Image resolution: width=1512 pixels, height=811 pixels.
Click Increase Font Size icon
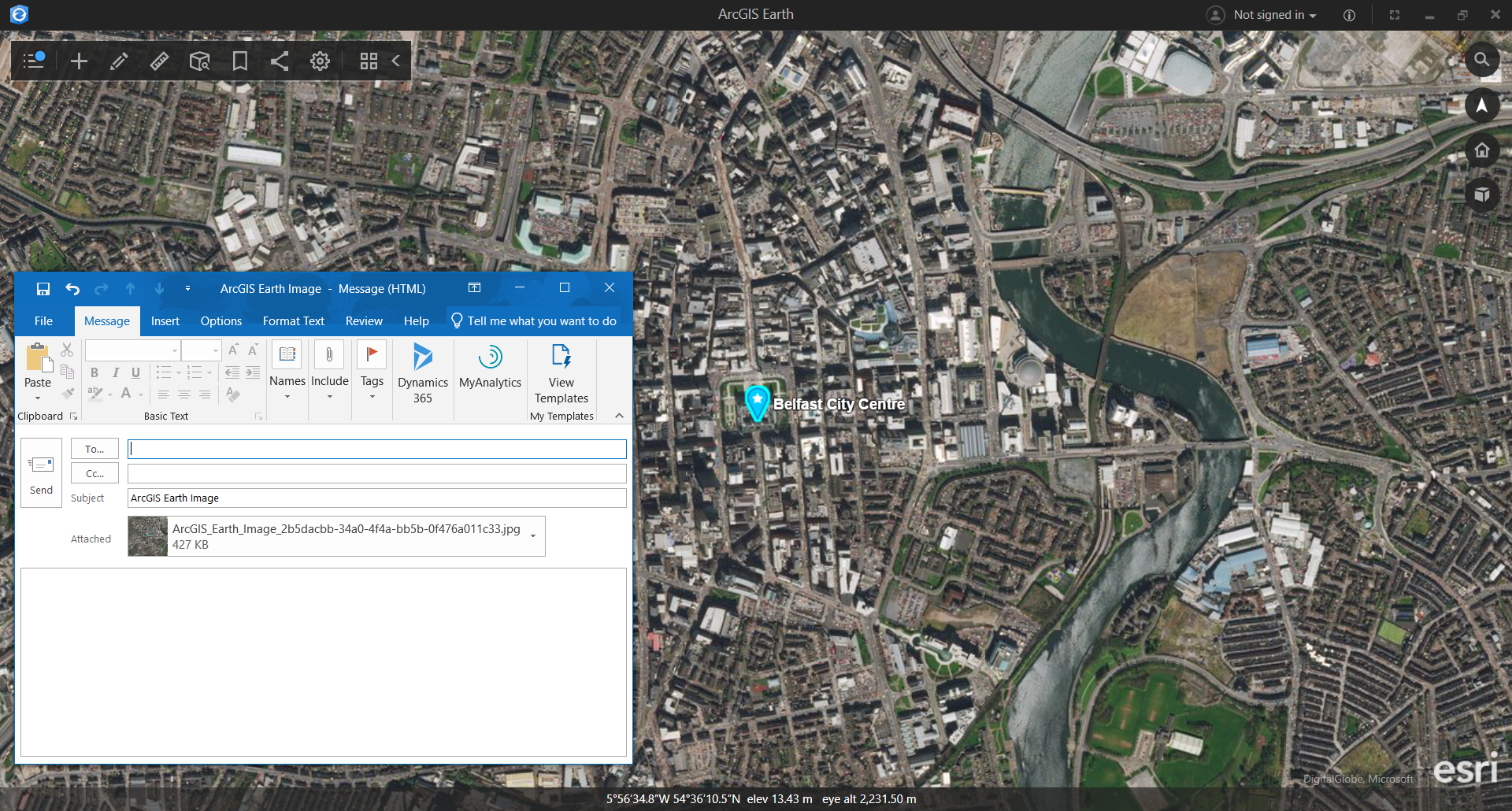pos(233,350)
